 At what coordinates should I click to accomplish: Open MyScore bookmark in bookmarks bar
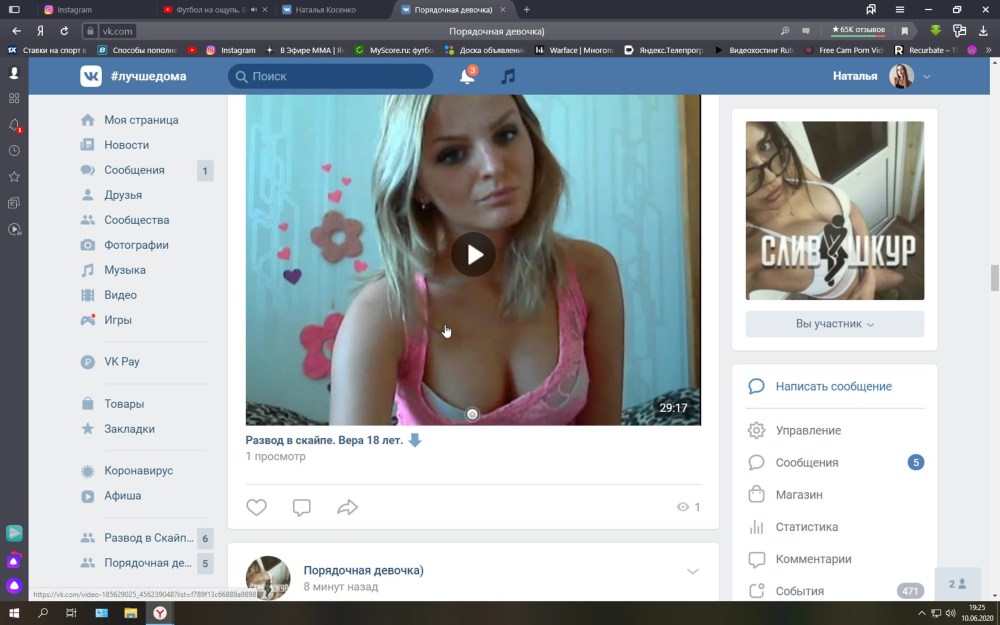(x=394, y=50)
